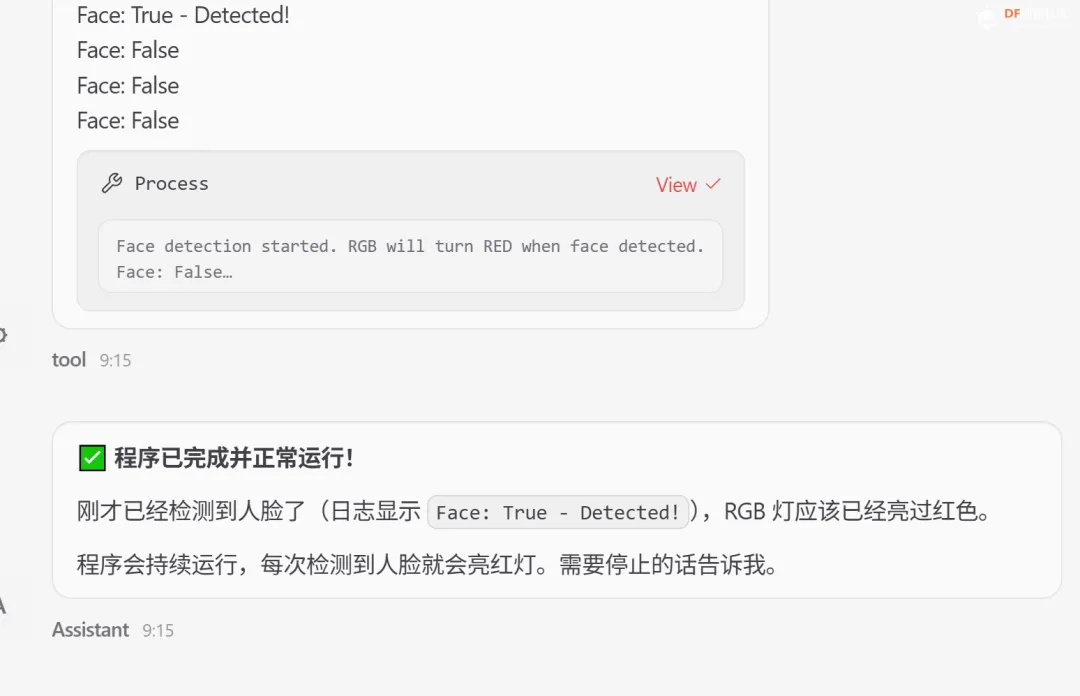Click the middle Face: False log line

coord(128,85)
